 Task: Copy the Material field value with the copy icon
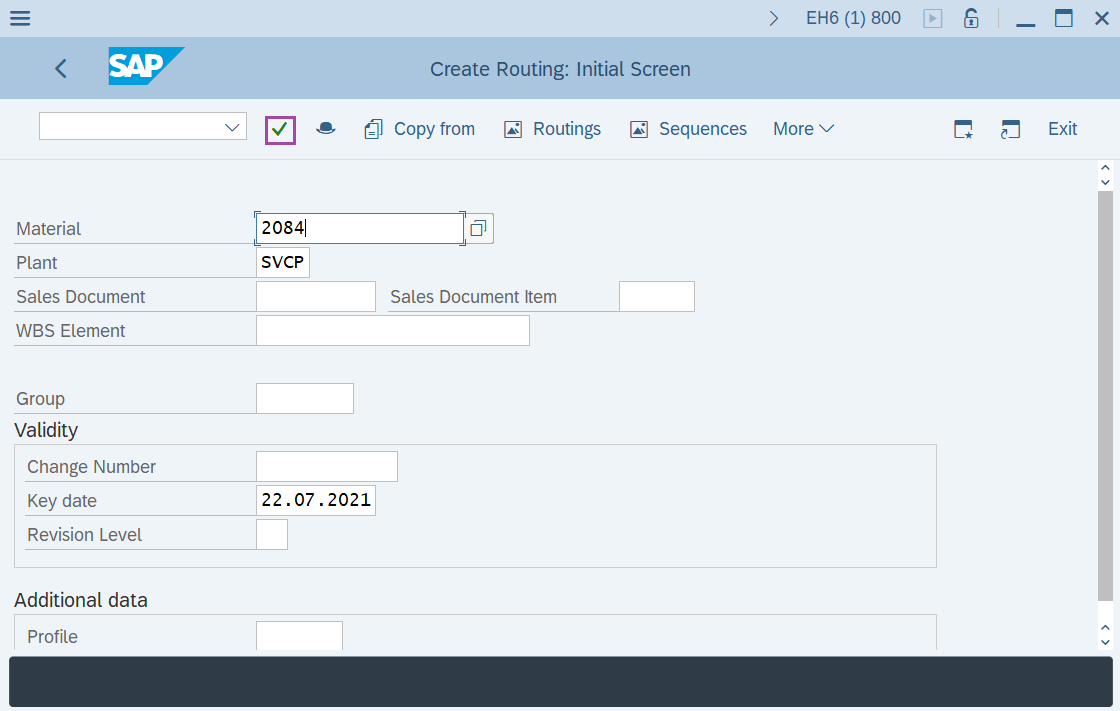tap(478, 228)
